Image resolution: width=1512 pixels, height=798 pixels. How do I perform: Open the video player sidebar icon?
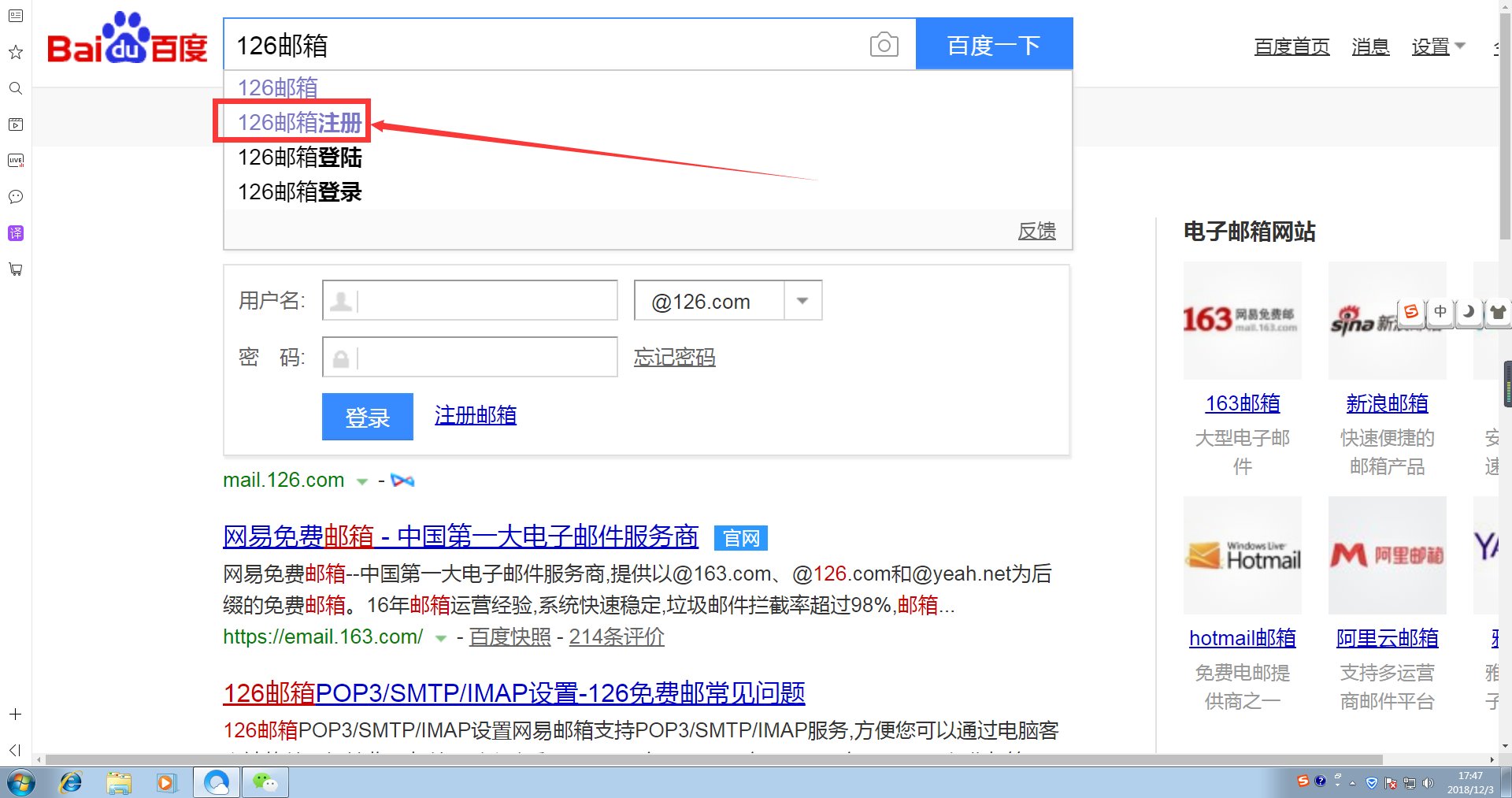coord(15,124)
